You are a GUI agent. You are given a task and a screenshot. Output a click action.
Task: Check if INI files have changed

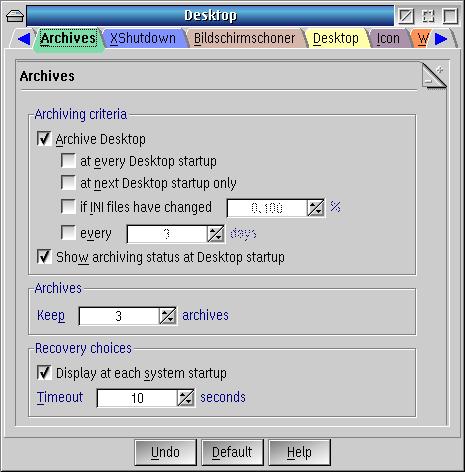pos(68,207)
